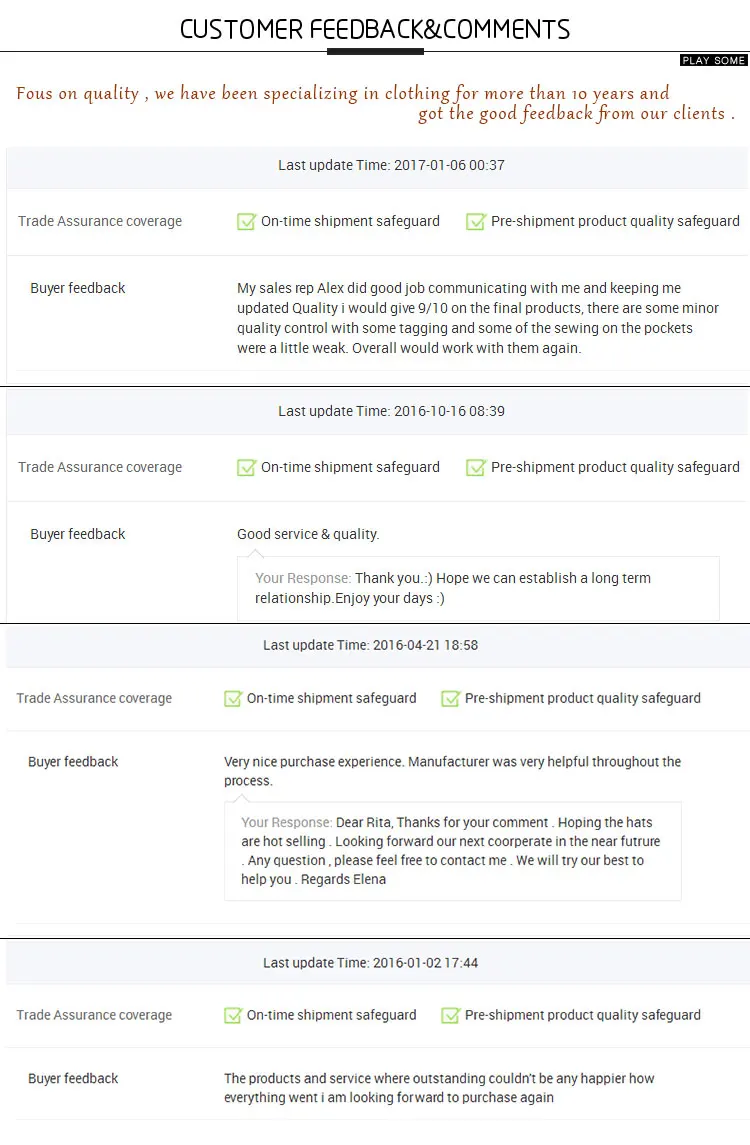Click On-time shipment checkbox in 2016-10-16 review
This screenshot has height=1145, width=750.
click(246, 467)
